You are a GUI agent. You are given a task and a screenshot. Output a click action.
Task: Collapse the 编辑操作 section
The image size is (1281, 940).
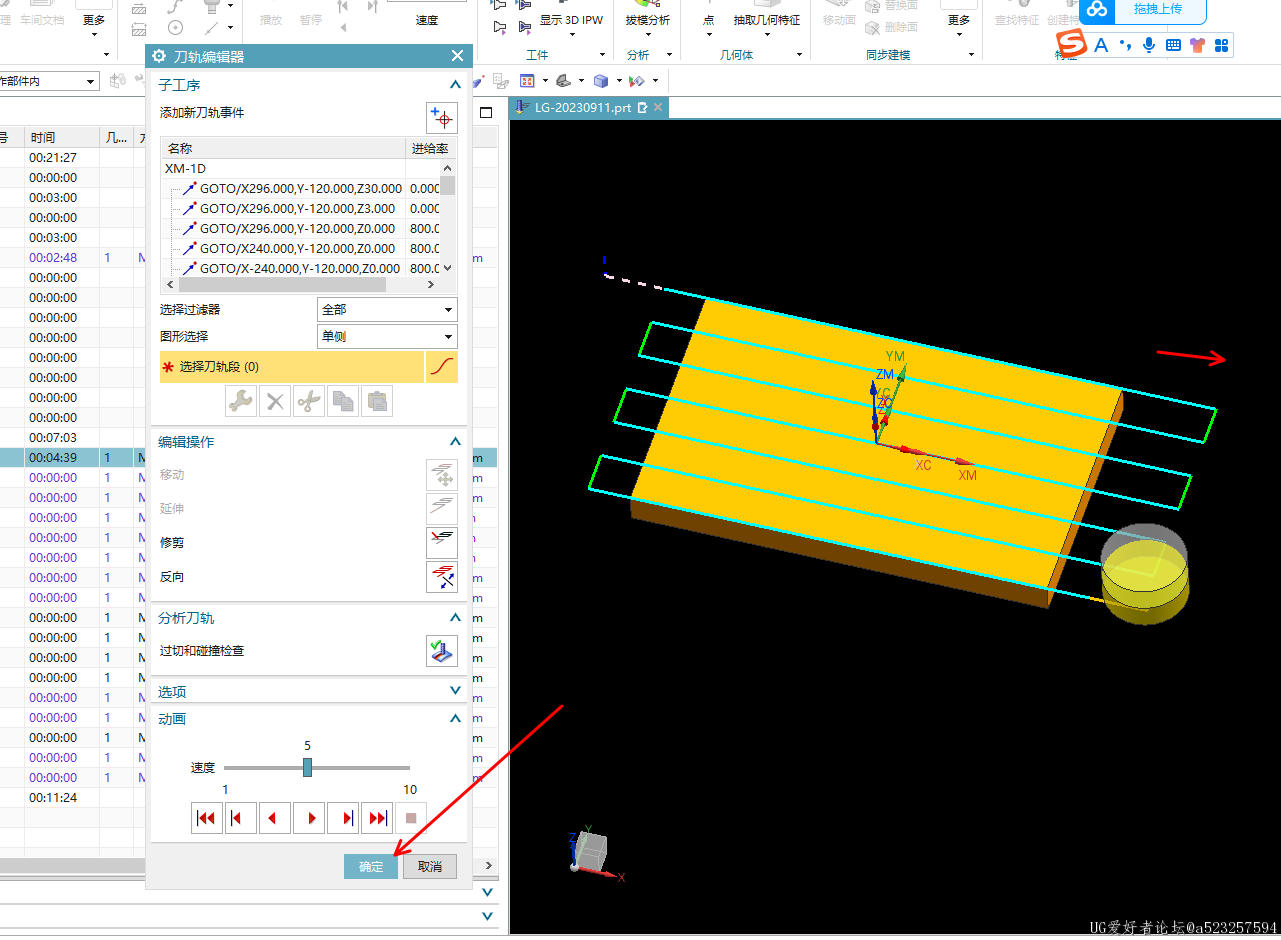[x=456, y=442]
